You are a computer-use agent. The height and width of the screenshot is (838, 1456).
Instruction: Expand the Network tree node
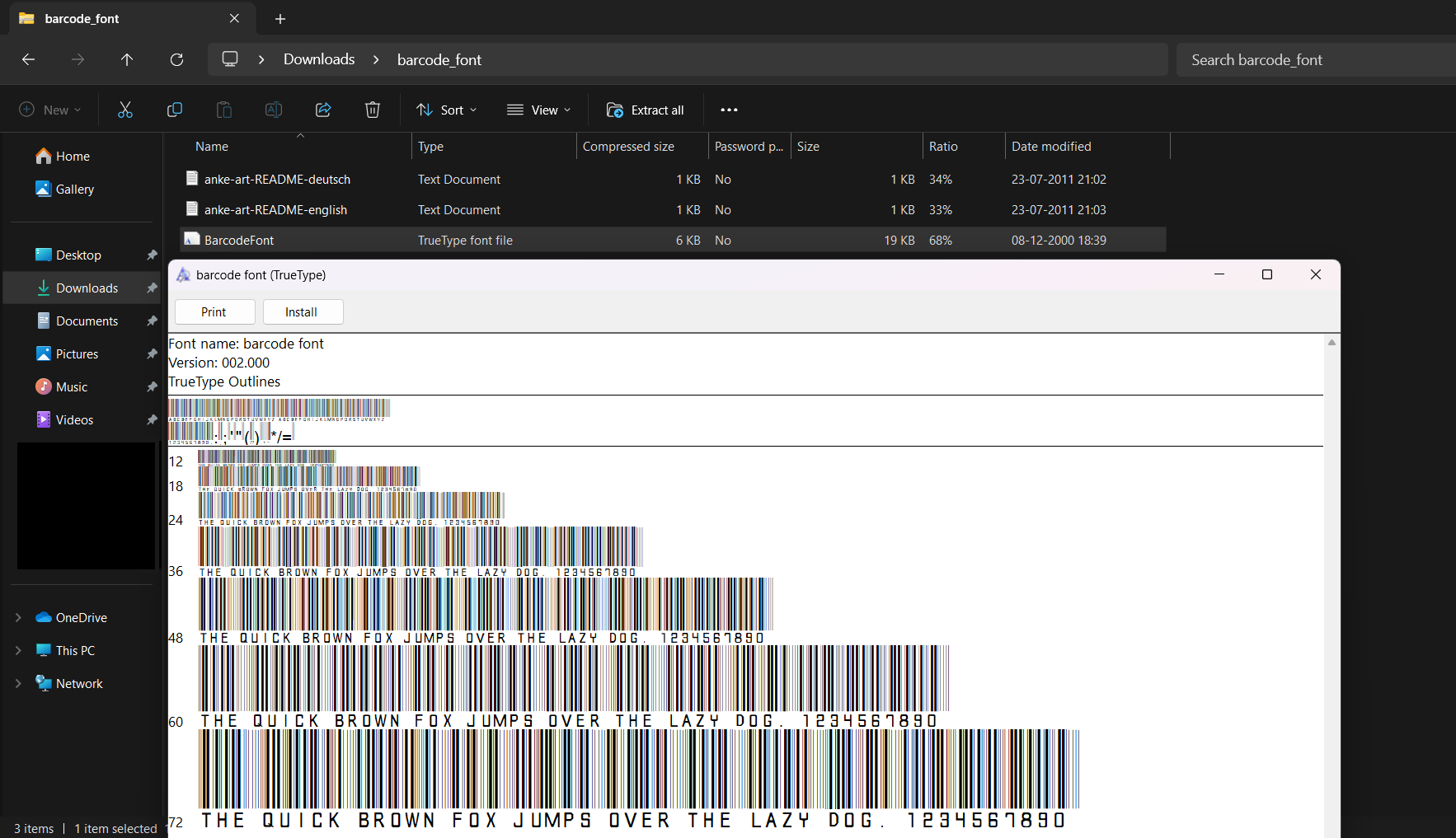click(x=18, y=684)
